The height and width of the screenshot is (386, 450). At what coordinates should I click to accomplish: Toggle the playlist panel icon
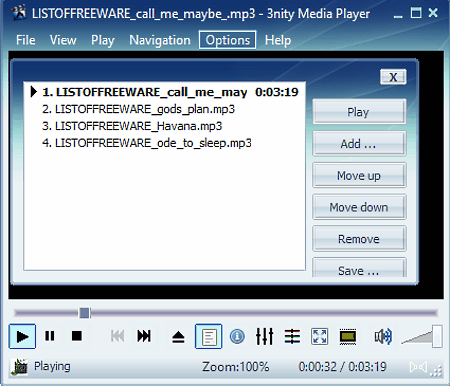209,336
